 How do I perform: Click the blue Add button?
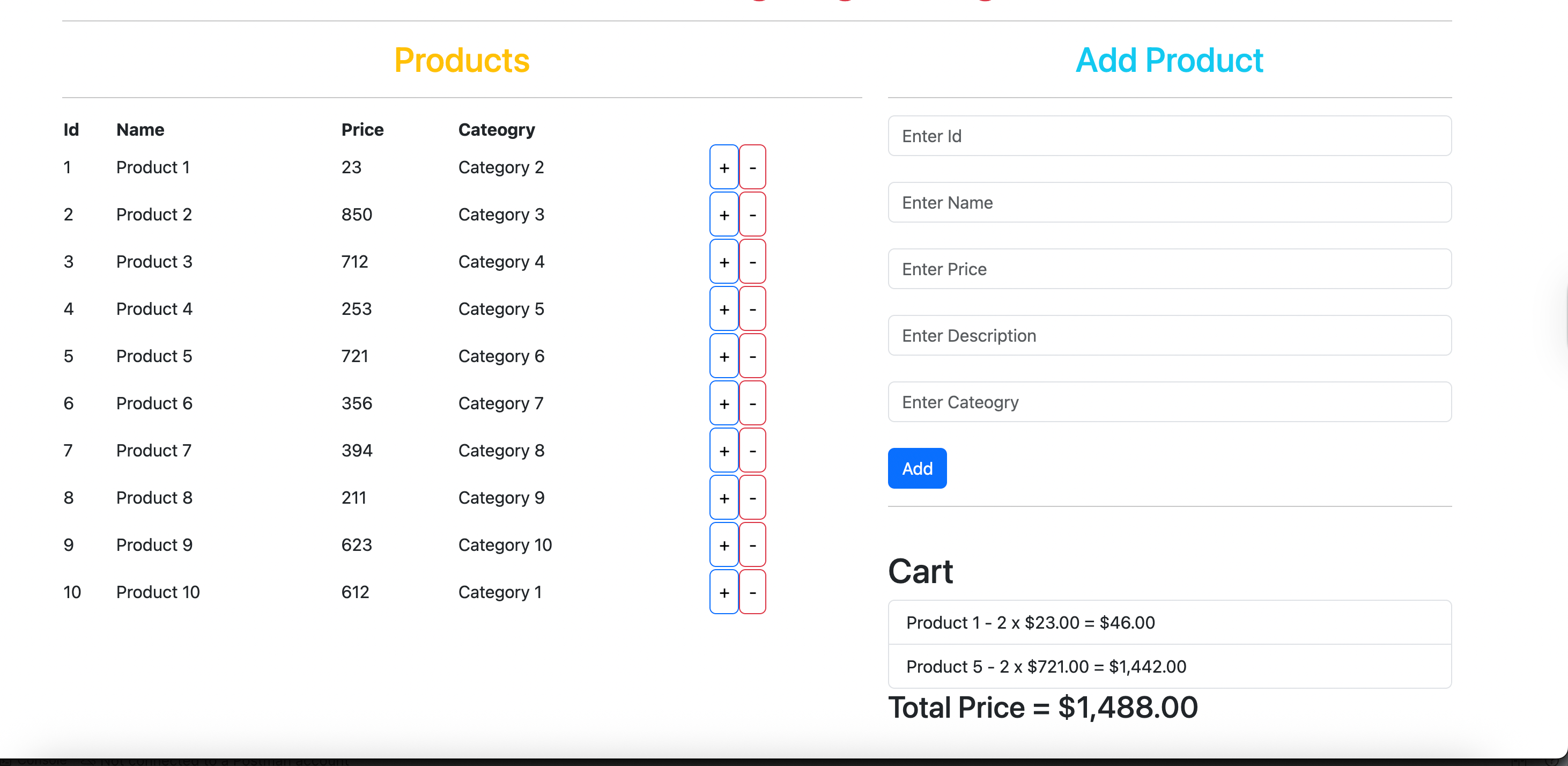coord(916,468)
